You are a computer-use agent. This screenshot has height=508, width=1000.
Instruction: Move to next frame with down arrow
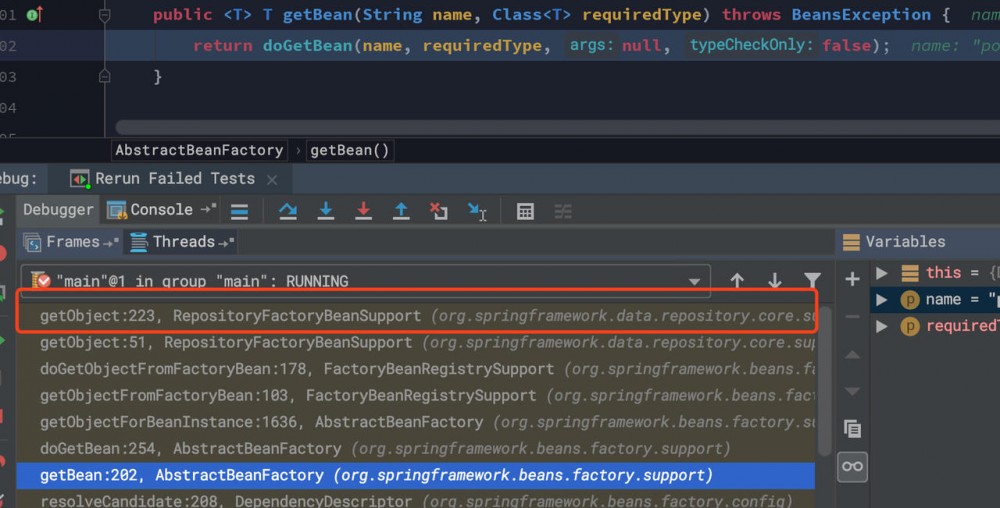[x=775, y=280]
